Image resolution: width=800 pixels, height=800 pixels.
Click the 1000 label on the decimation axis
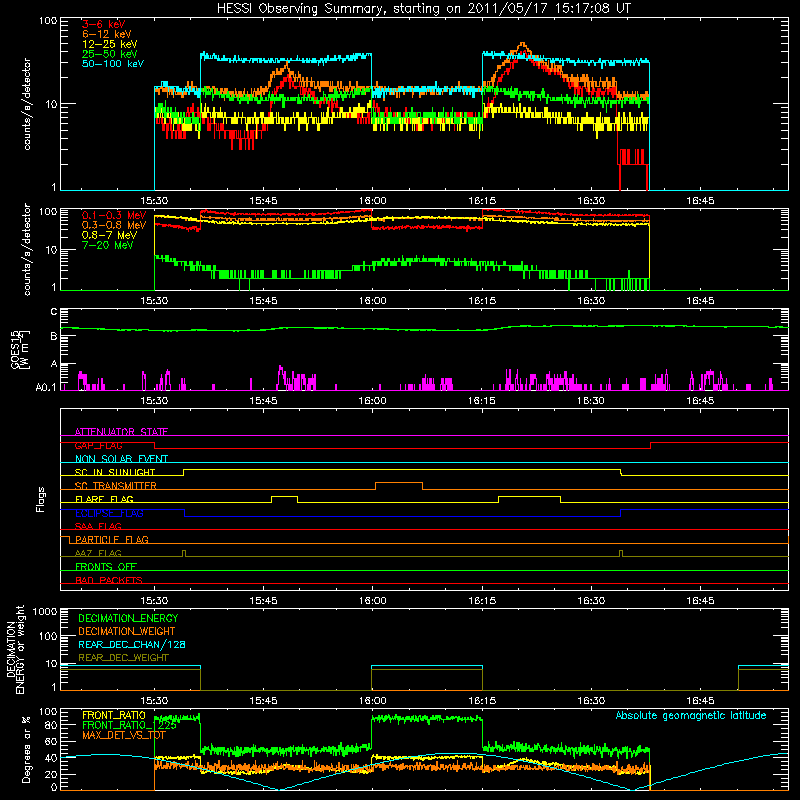(45, 612)
